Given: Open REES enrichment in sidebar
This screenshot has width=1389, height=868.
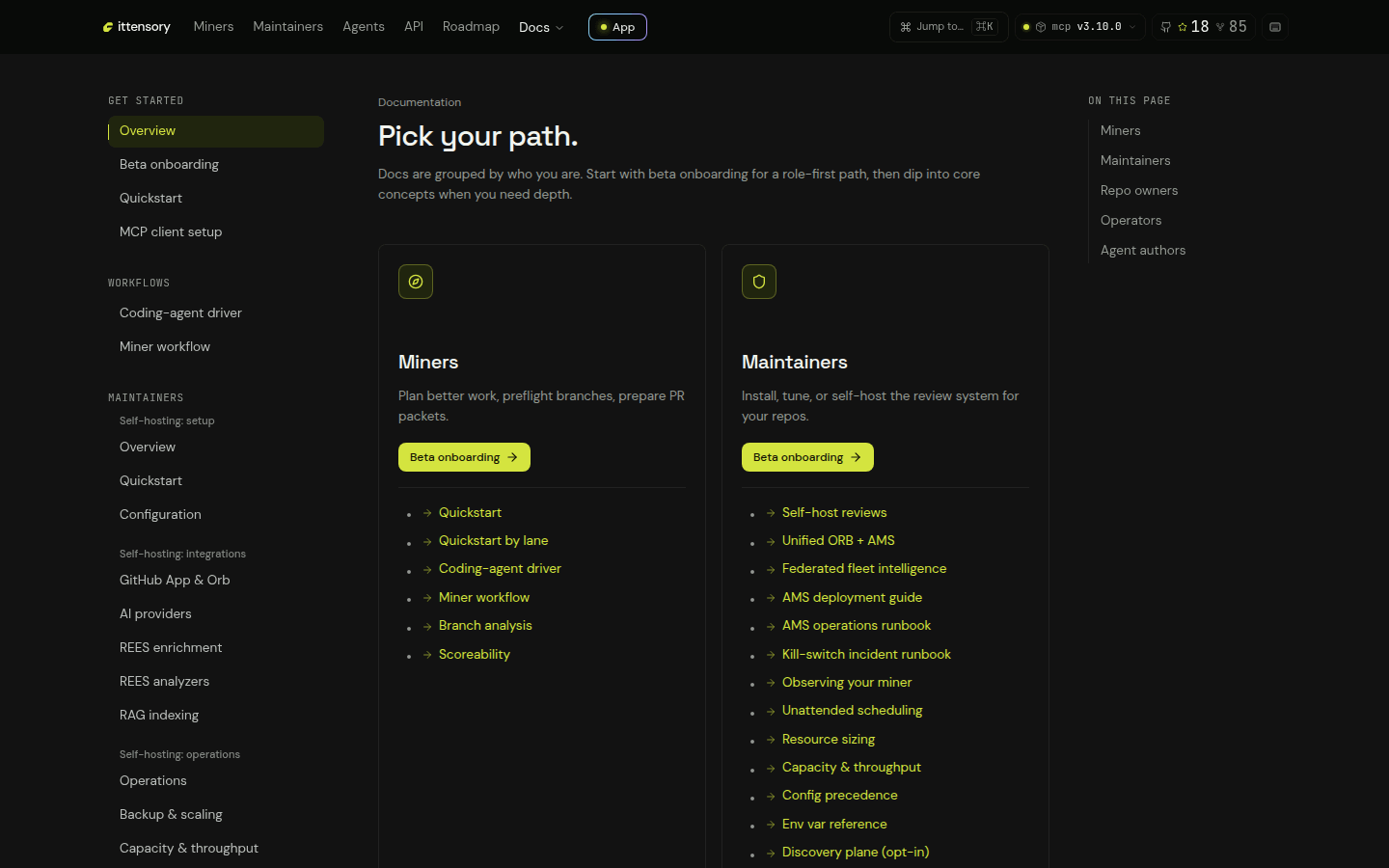Looking at the screenshot, I should (215, 648).
